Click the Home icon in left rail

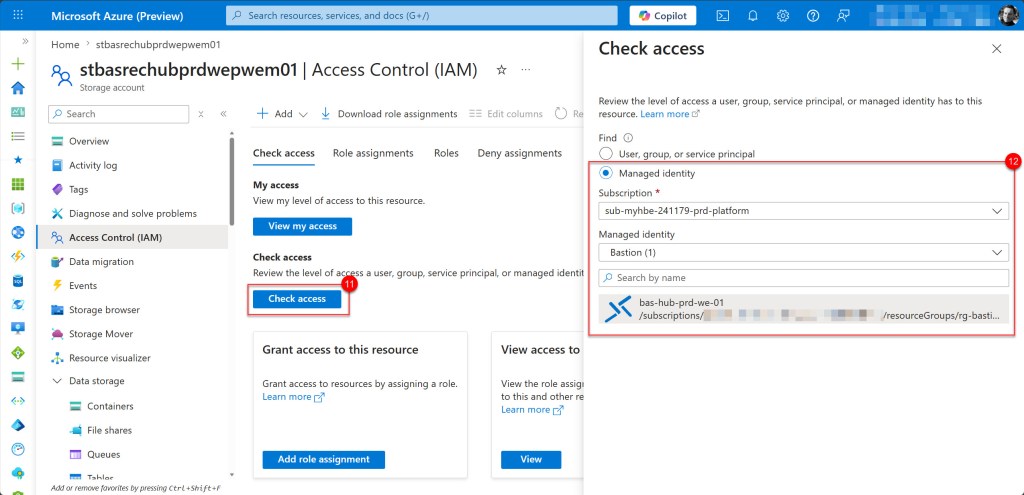click(x=17, y=87)
